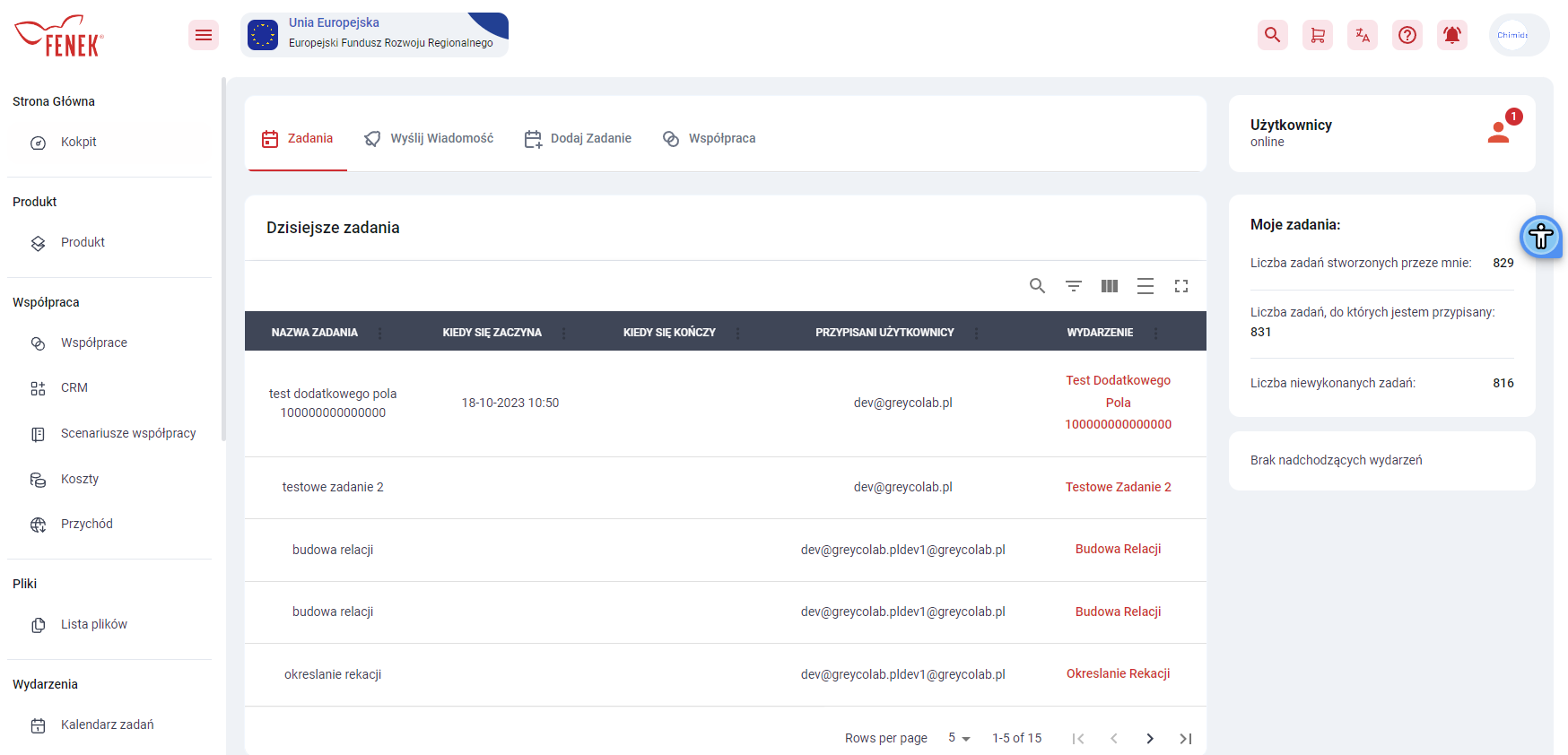Go to previous page of tasks
The width and height of the screenshot is (1568, 755).
pos(1114,739)
